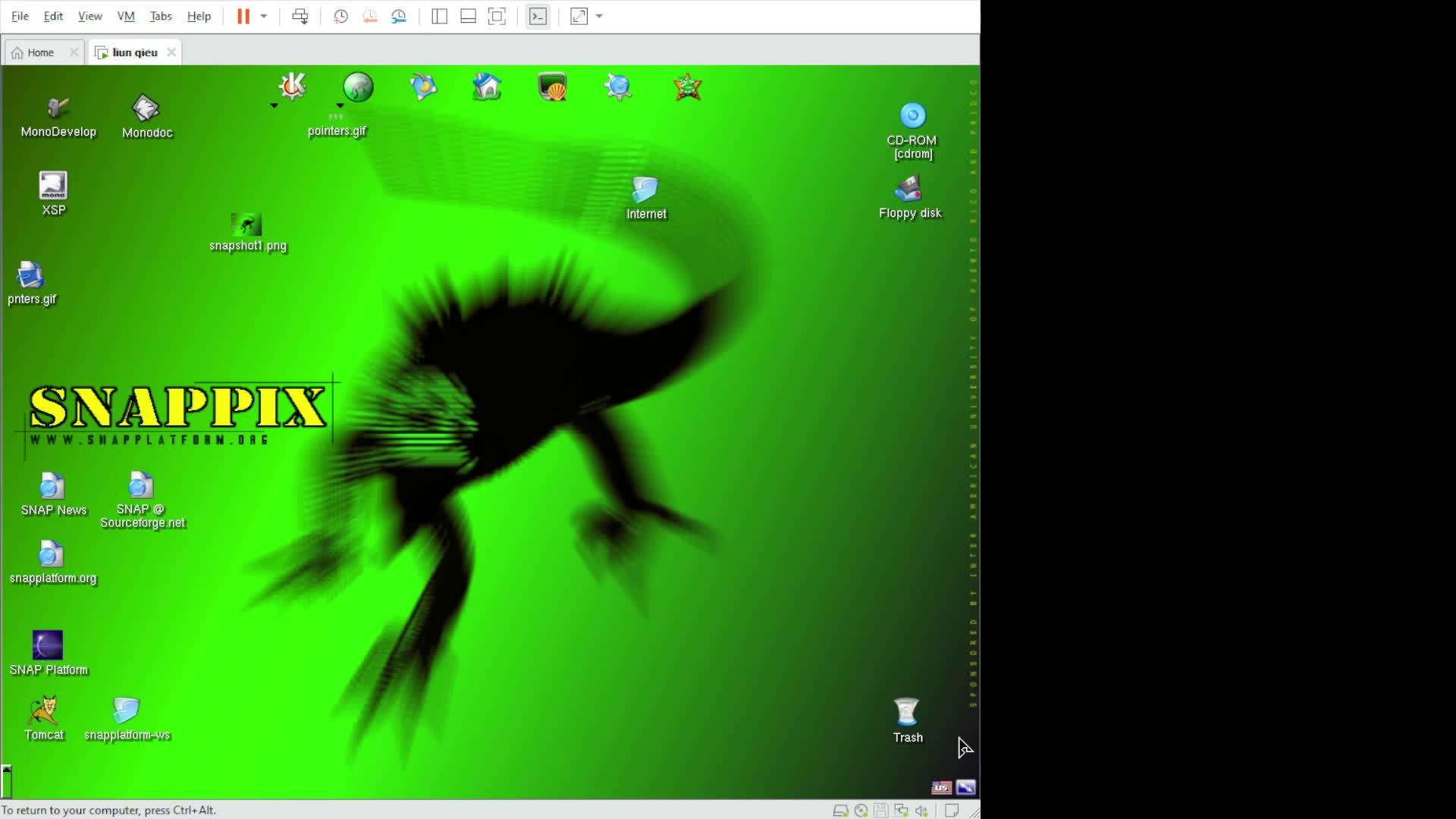Open the KDE K menu icon
The image size is (1456, 819).
tap(292, 86)
